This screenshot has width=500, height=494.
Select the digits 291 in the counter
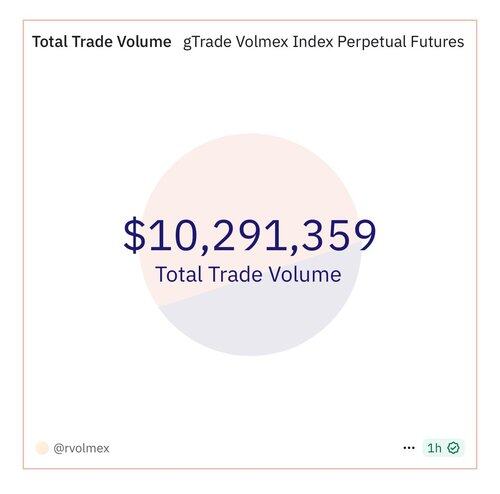pyautogui.click(x=249, y=235)
